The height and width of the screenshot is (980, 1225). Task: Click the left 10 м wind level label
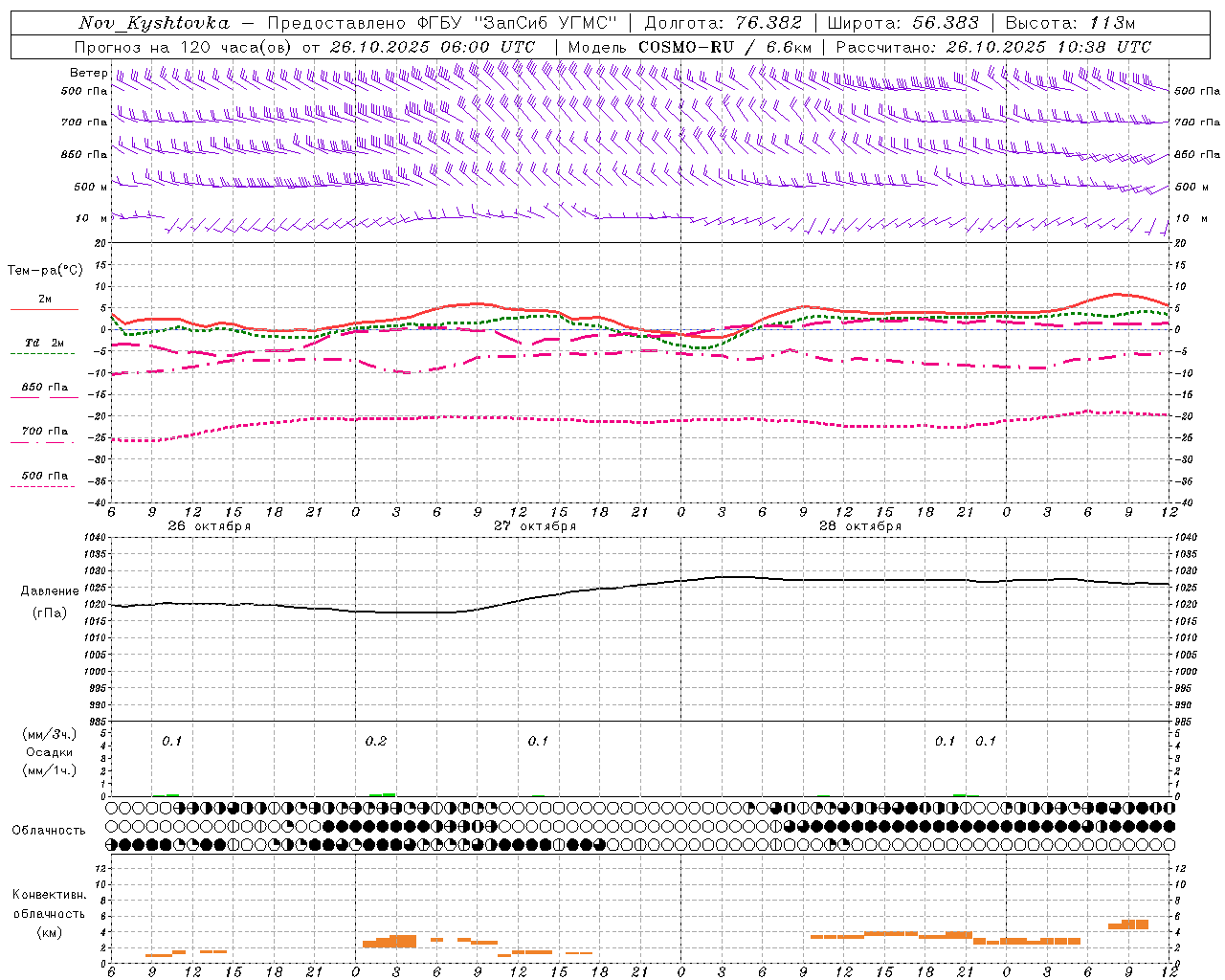pyautogui.click(x=91, y=218)
